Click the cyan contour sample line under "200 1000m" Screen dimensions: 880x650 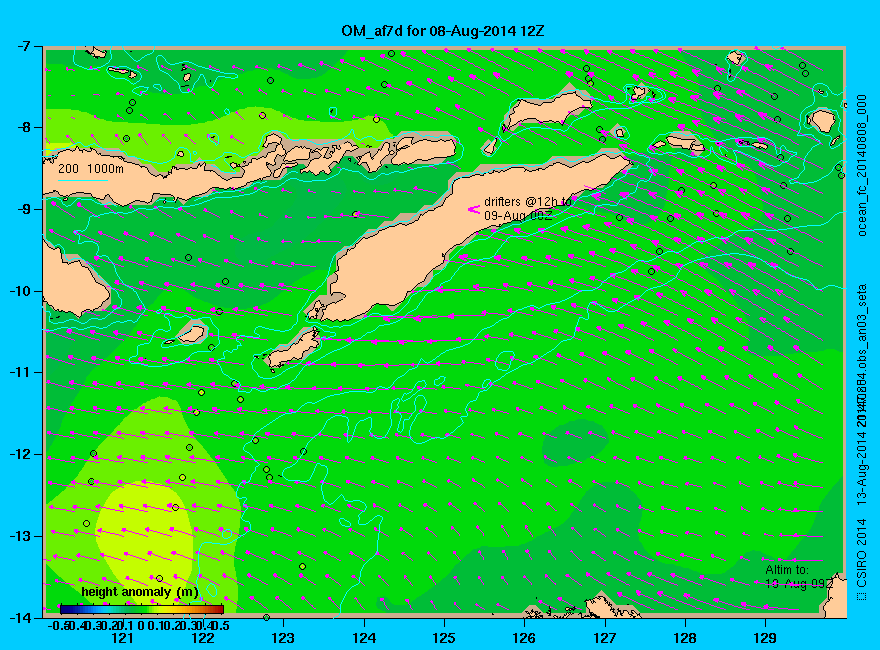(83, 180)
